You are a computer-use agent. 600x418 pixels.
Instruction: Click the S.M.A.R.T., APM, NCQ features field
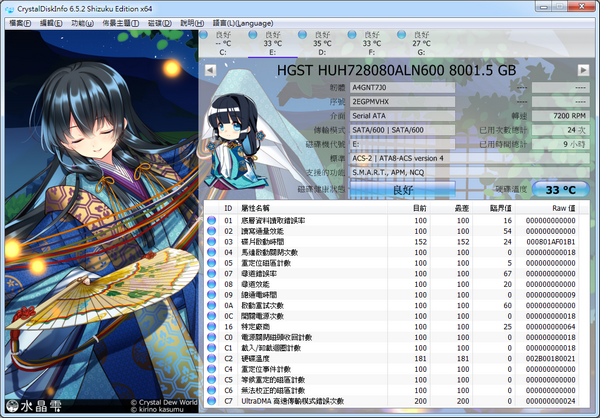coord(470,173)
